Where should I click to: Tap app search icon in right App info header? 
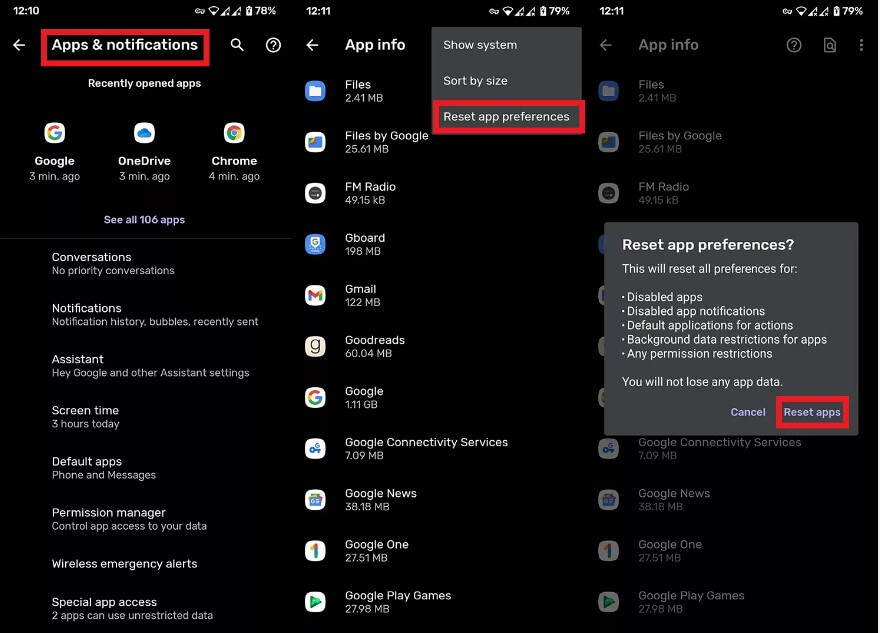829,45
